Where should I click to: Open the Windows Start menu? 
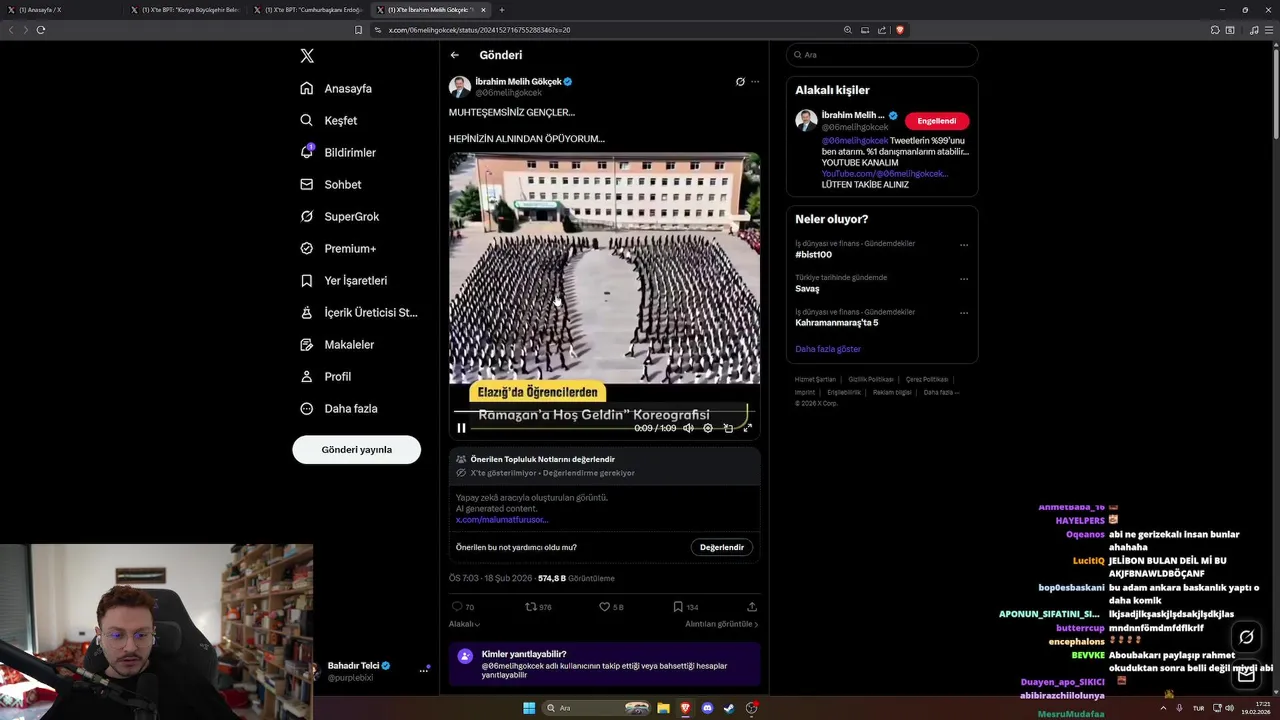[x=529, y=708]
